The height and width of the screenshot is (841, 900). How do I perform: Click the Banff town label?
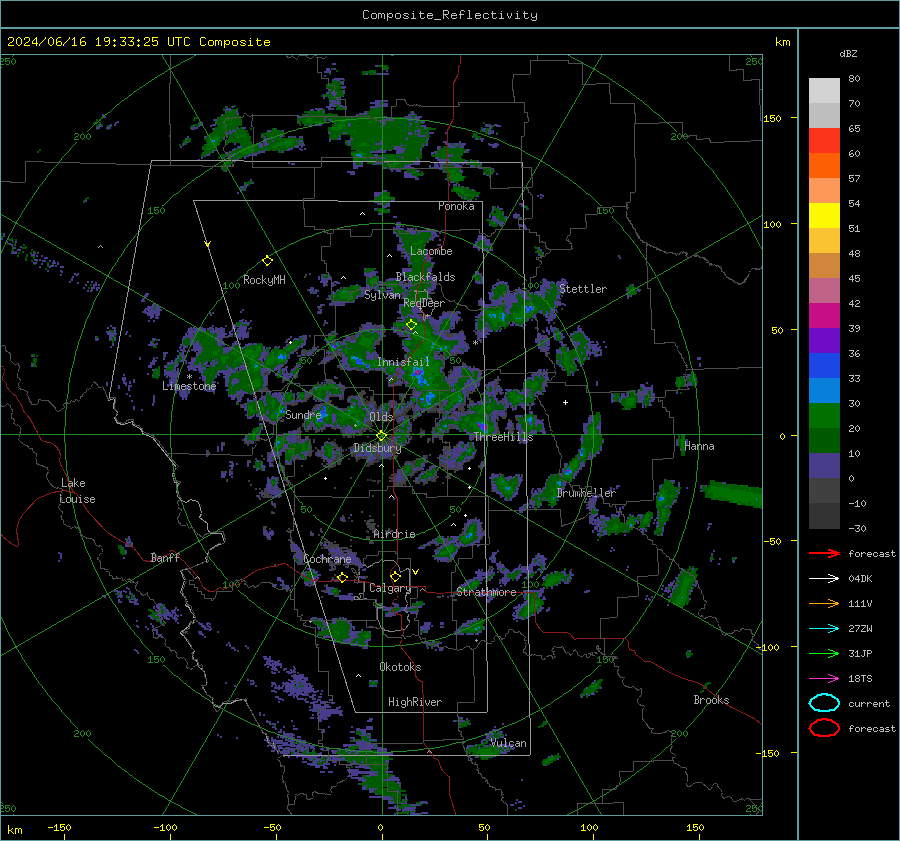pos(165,557)
